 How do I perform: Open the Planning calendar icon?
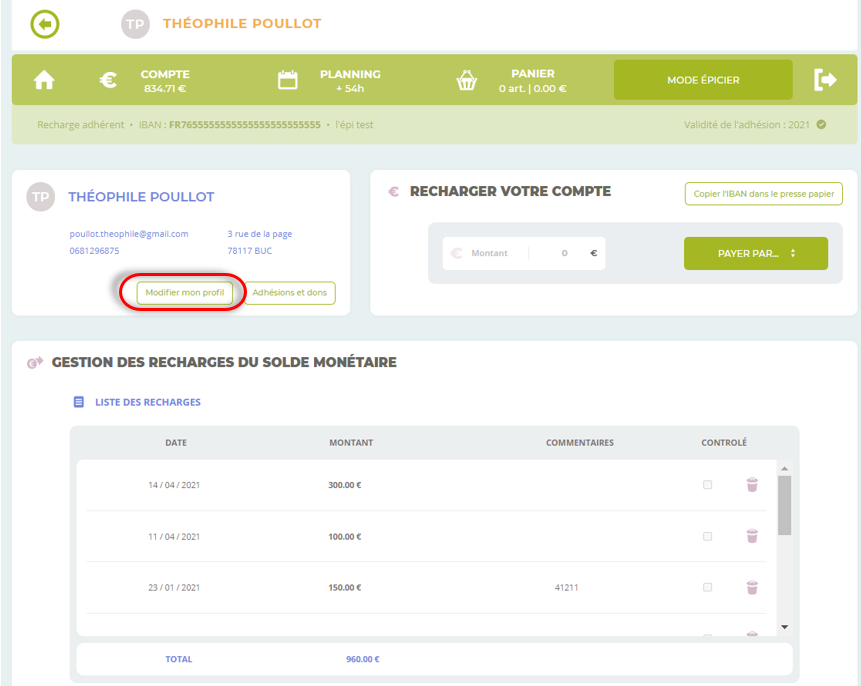[288, 81]
